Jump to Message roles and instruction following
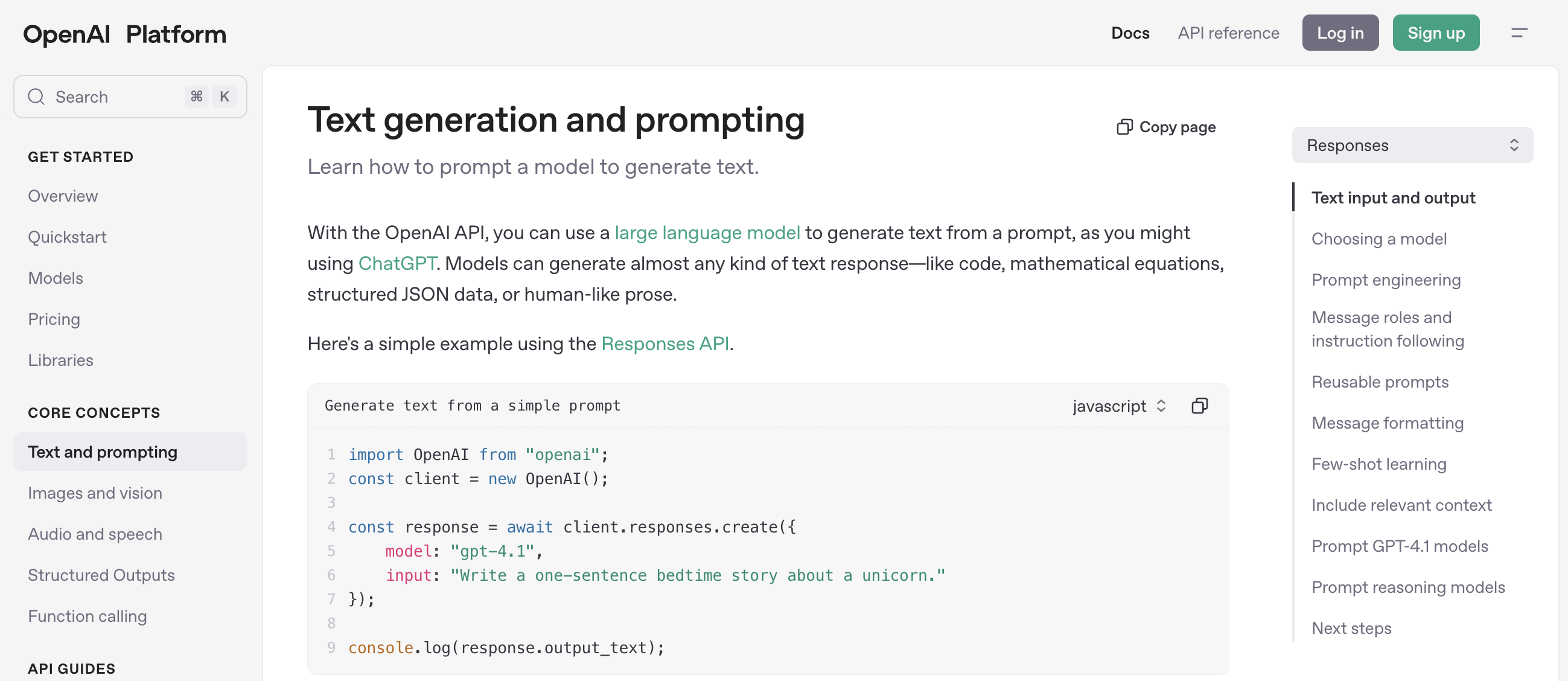Screen dimensions: 1568x681 click(1387, 330)
